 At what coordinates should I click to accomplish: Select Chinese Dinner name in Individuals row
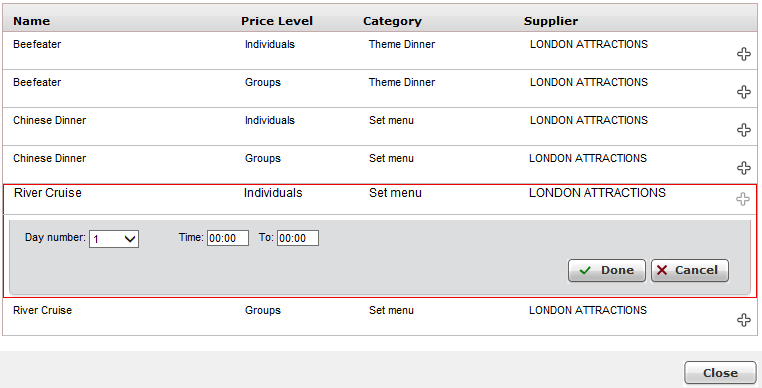tap(50, 120)
